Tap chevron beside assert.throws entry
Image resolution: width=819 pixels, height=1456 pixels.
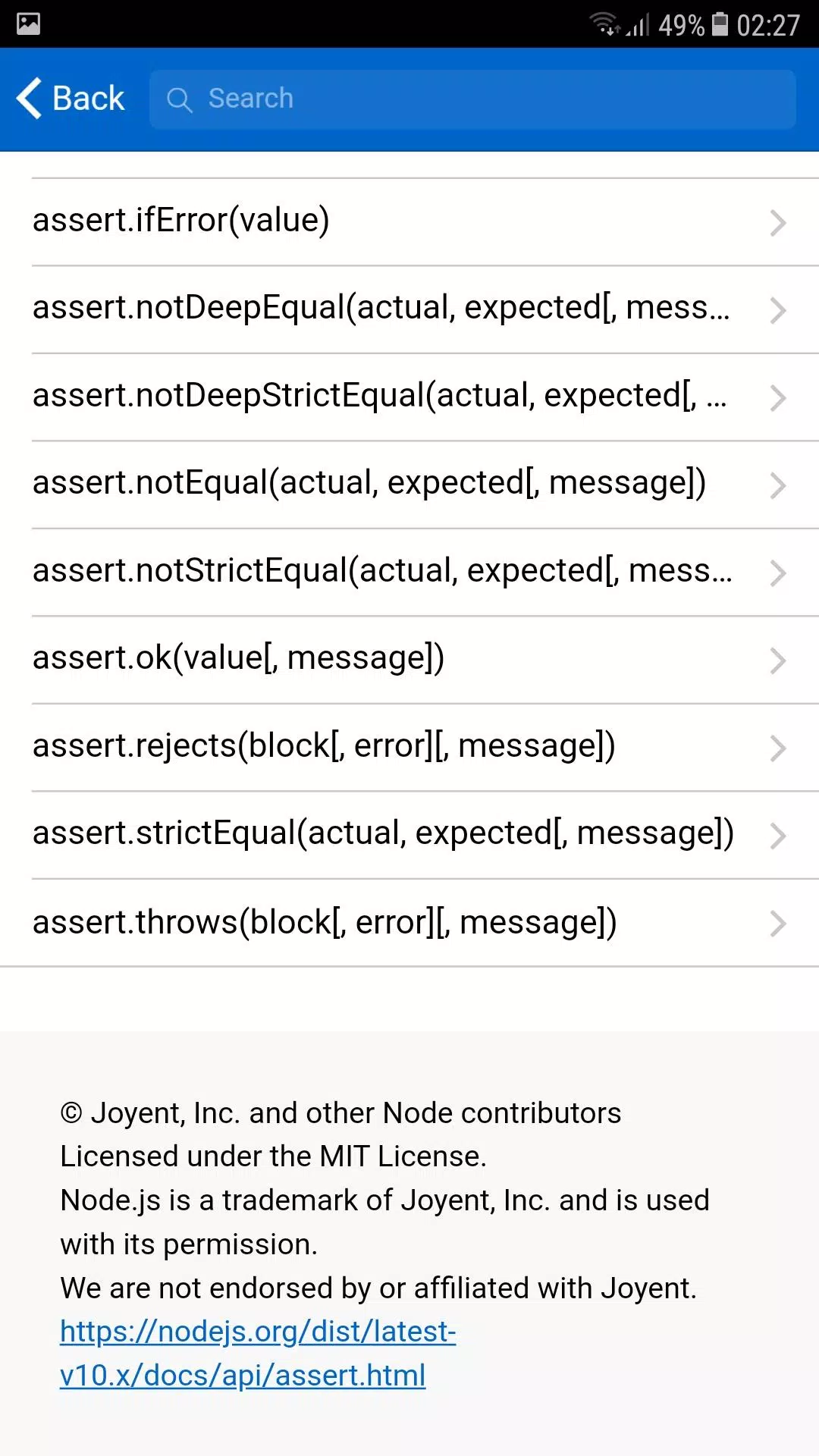tap(778, 924)
